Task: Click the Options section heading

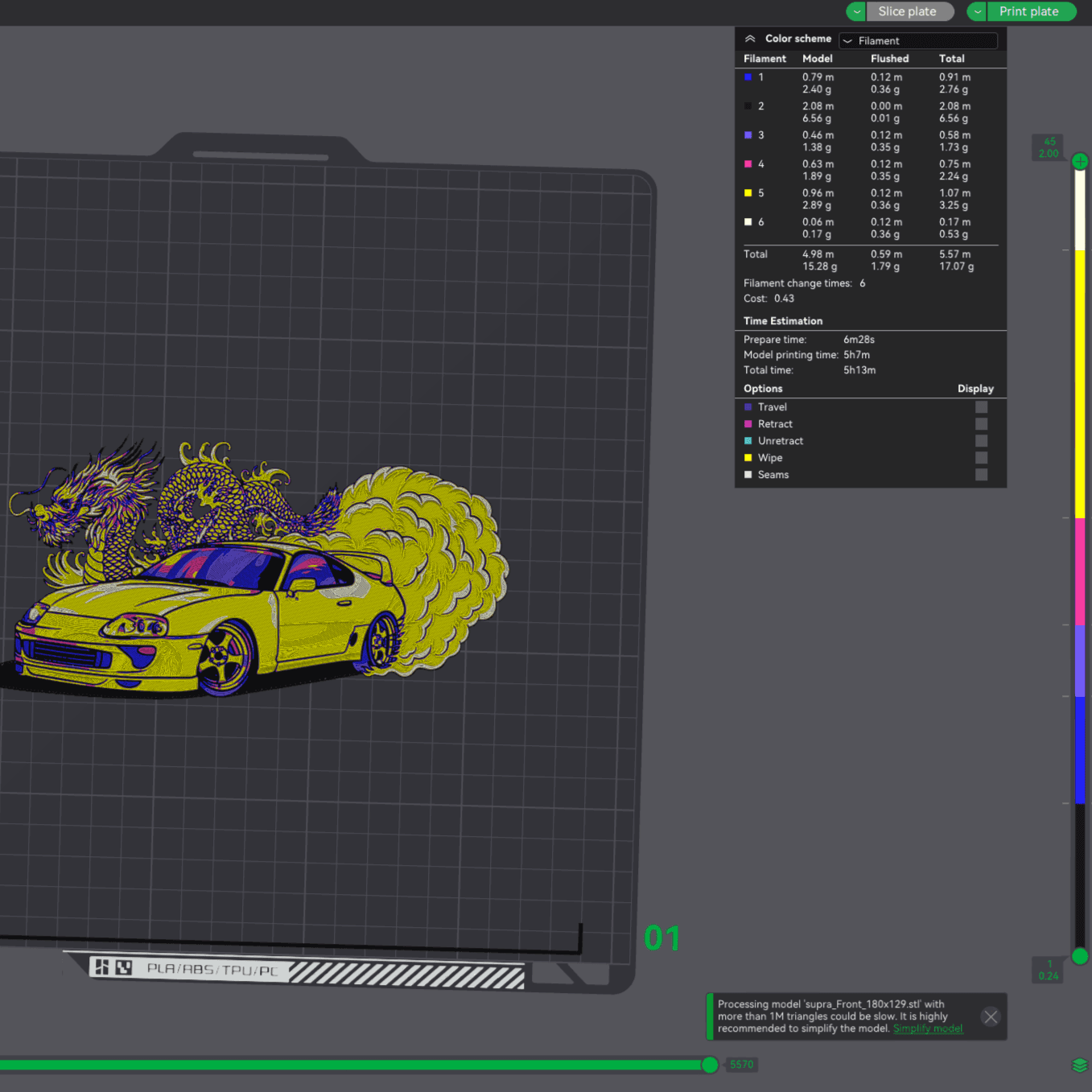Action: 763,389
